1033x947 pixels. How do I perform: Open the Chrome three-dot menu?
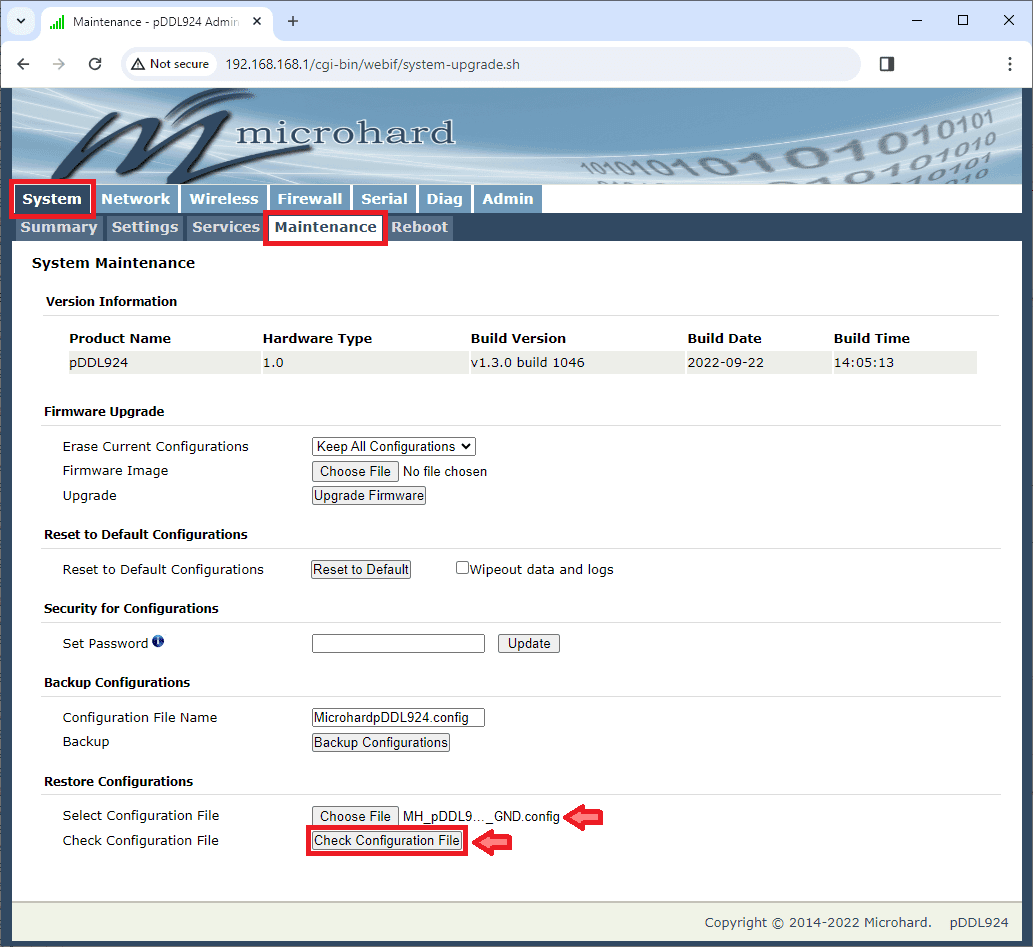click(1009, 64)
